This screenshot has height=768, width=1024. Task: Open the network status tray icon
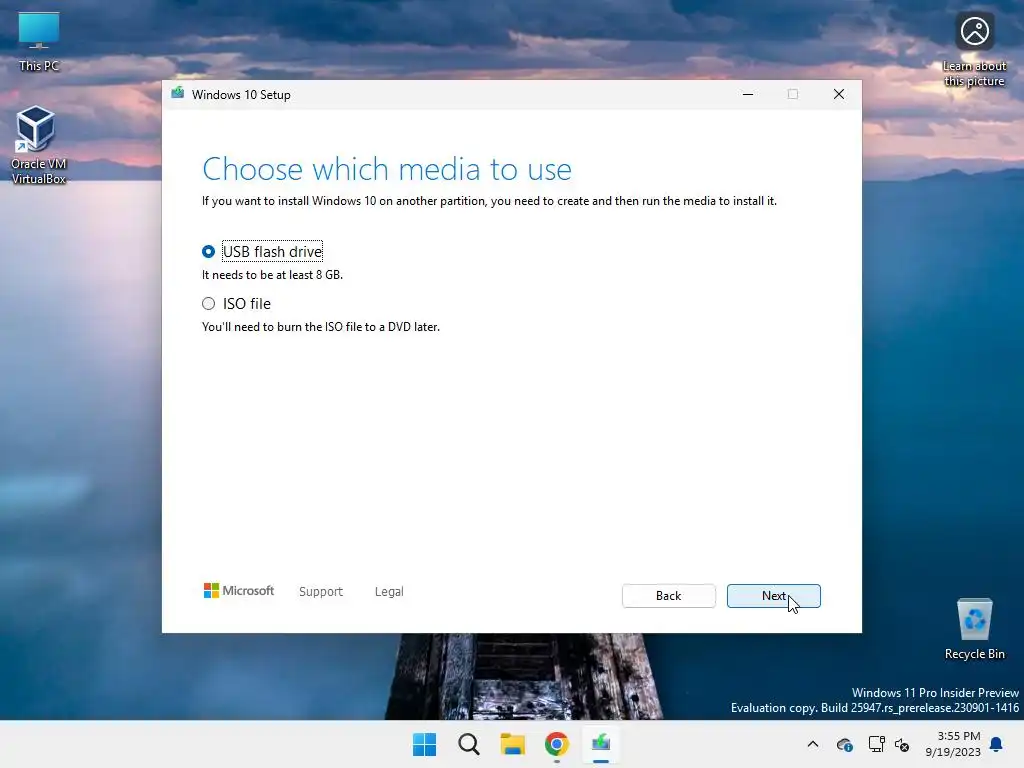coord(876,744)
